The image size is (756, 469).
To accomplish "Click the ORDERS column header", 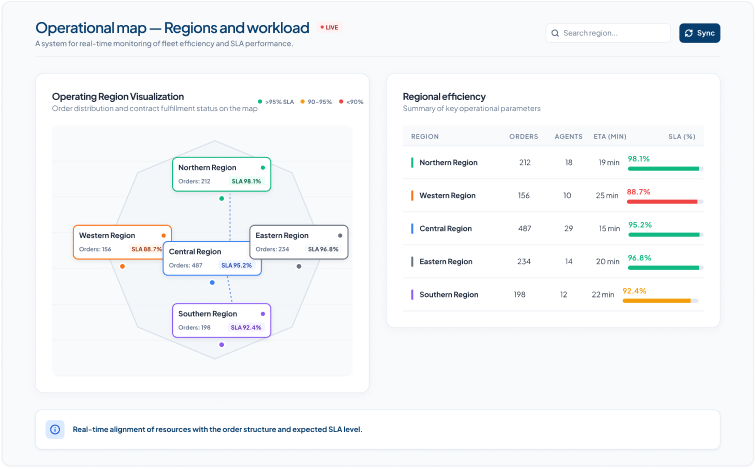I will coord(524,137).
